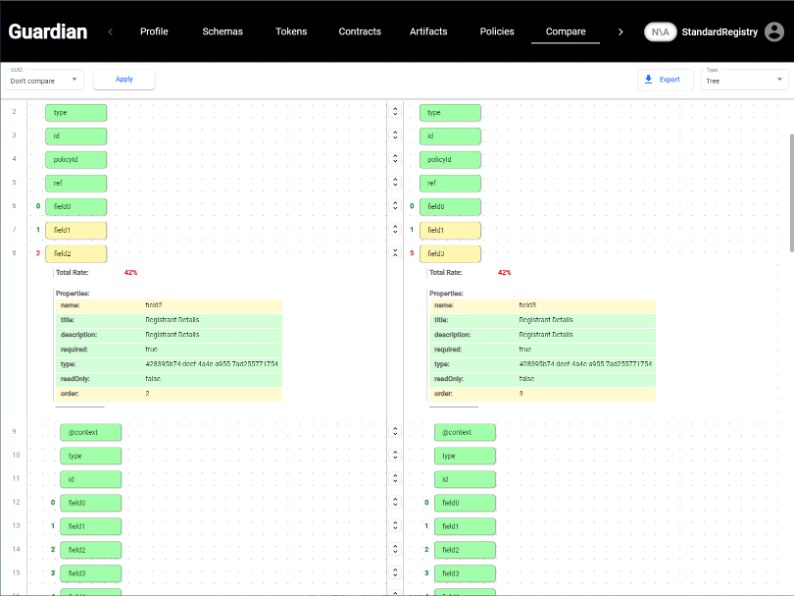Viewport: 794px width, 596px height.
Task: Open the UUID Don't compare dropdown
Action: tap(45, 80)
